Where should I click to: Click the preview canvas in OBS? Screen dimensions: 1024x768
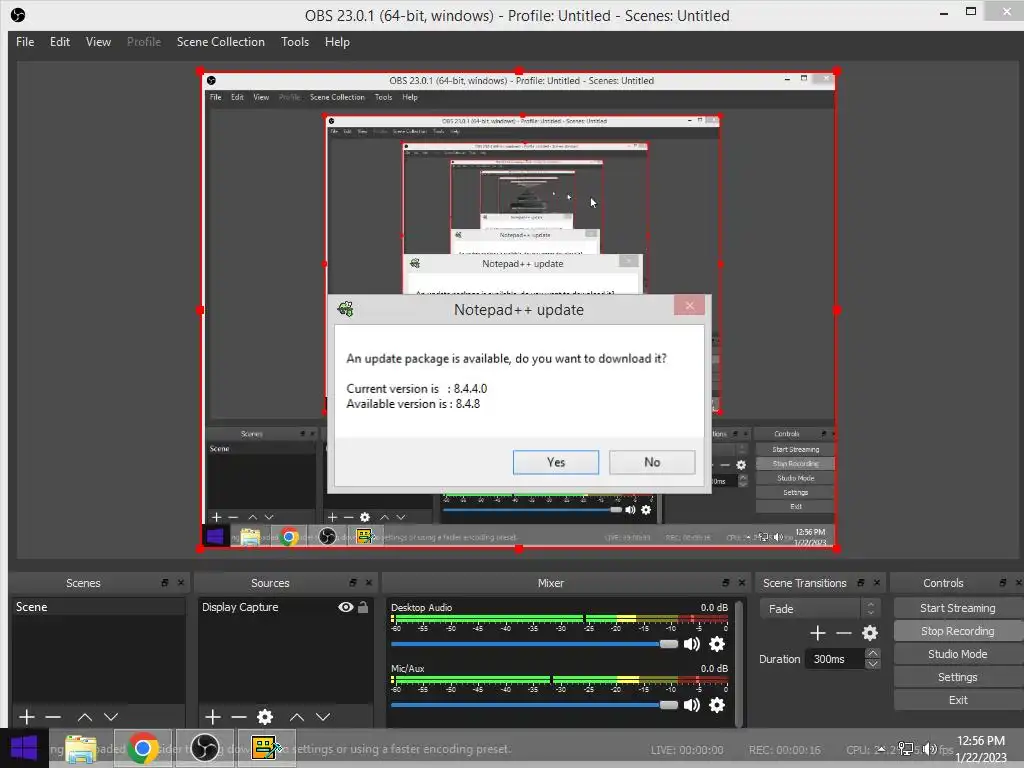518,310
